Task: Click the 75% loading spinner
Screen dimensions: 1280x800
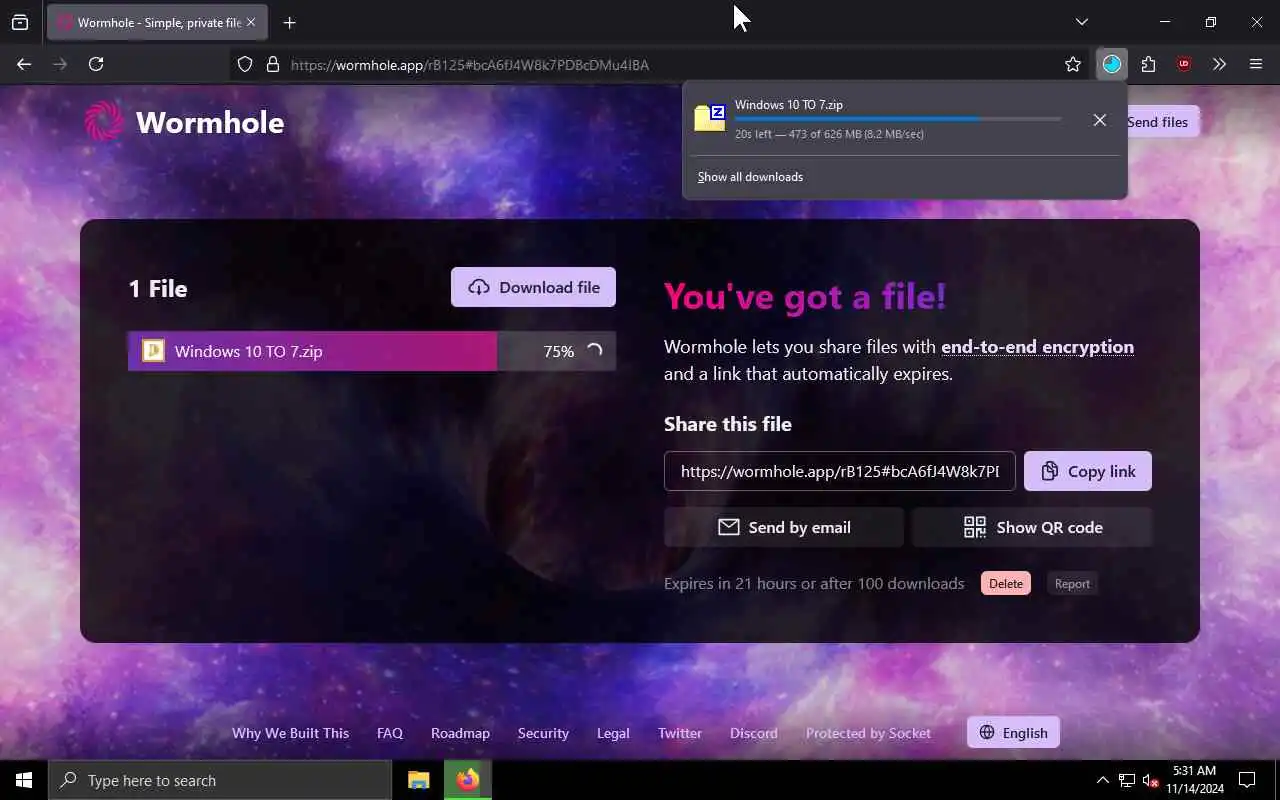Action: coord(594,351)
